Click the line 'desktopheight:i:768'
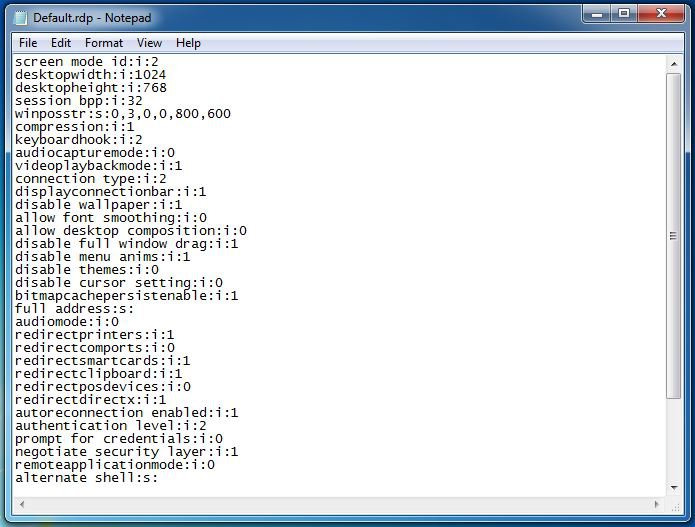Screen dimensions: 695x527 tap(90, 88)
